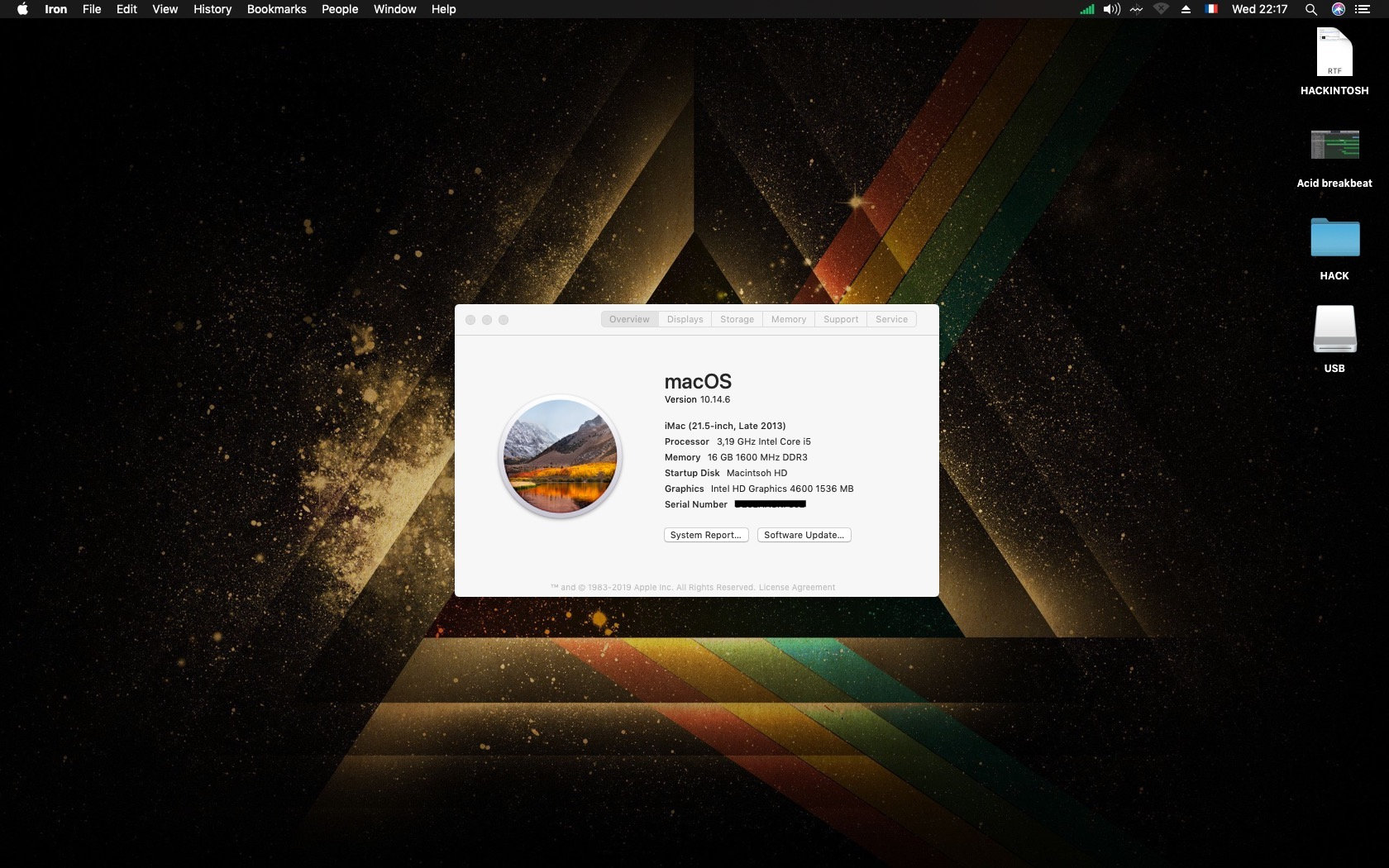The width and height of the screenshot is (1389, 868).
Task: Click the Macintsoh HD startup disk value
Action: pyautogui.click(x=757, y=473)
